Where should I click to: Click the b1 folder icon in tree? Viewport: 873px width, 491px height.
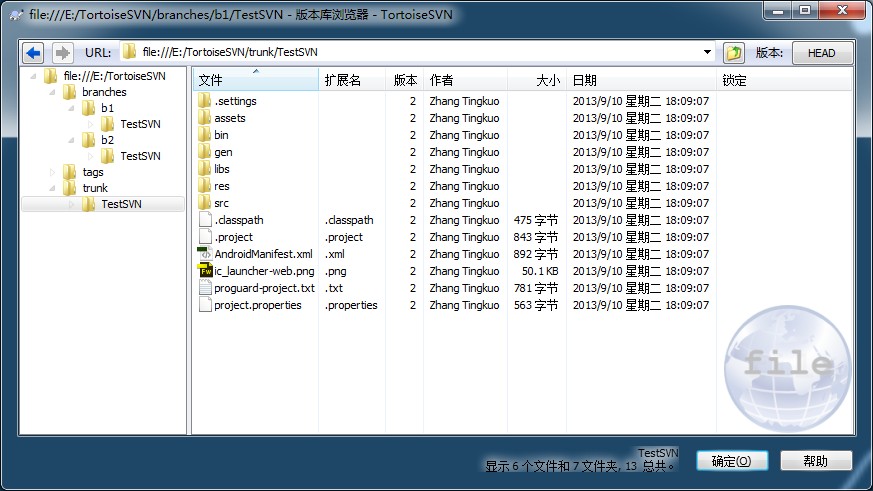pyautogui.click(x=89, y=108)
